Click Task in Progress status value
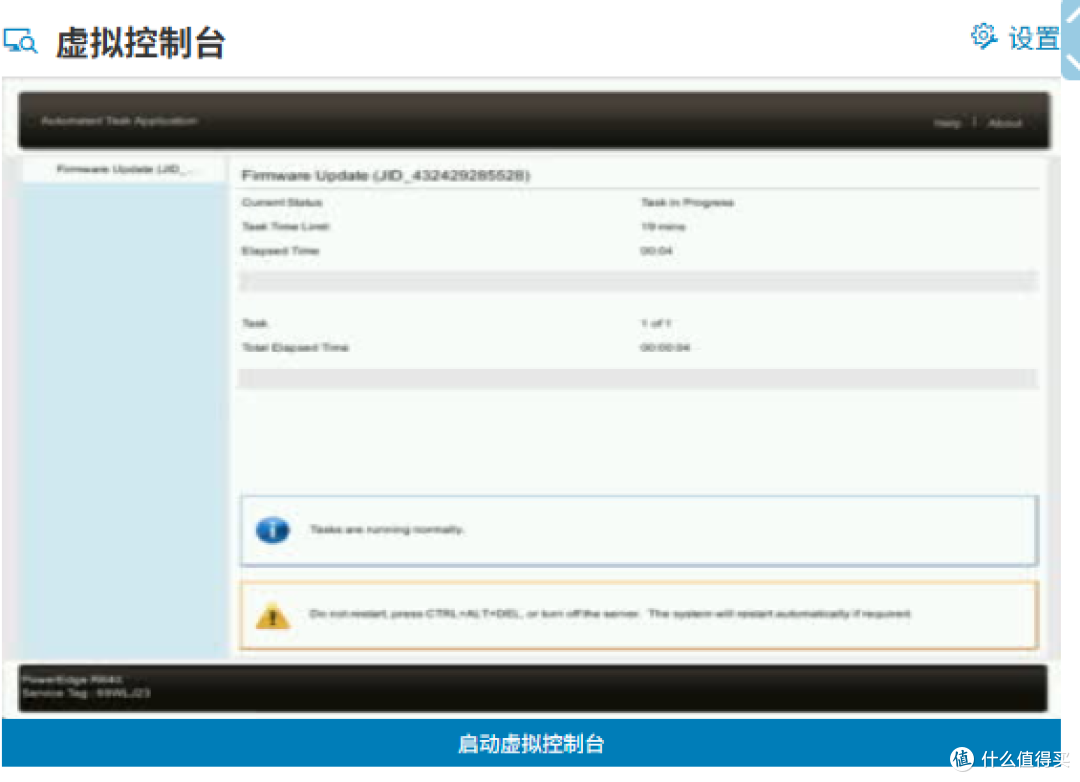The height and width of the screenshot is (782, 1080). [687, 203]
